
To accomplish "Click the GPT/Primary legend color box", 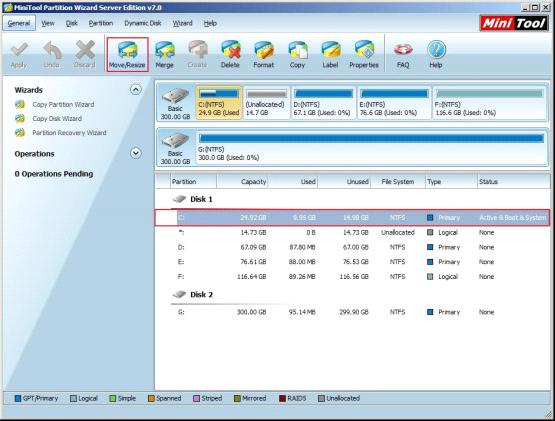I will coord(18,398).
